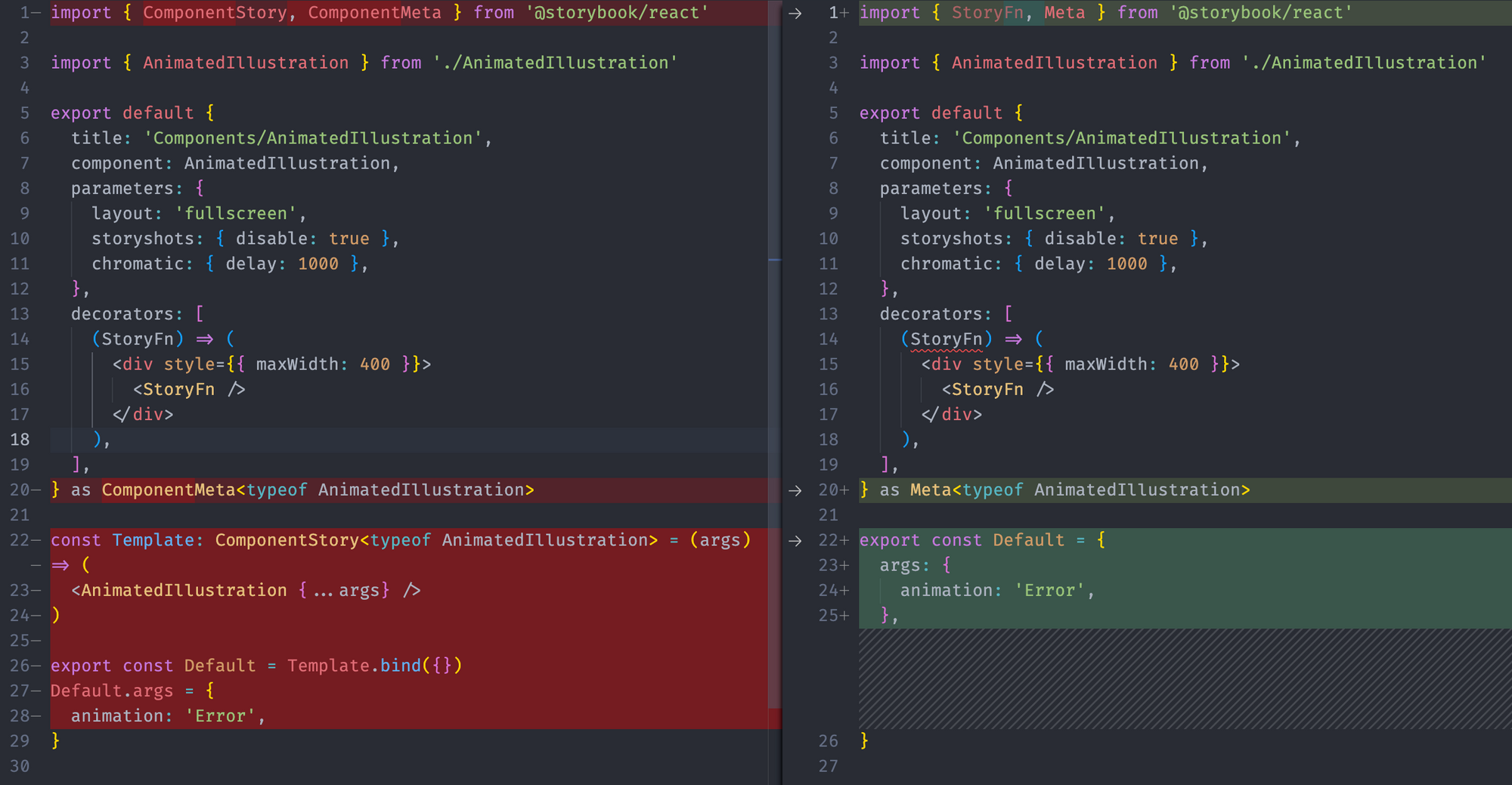1512x785 pixels.
Task: Click animation 'Error' value on left line 28
Action: (x=220, y=716)
